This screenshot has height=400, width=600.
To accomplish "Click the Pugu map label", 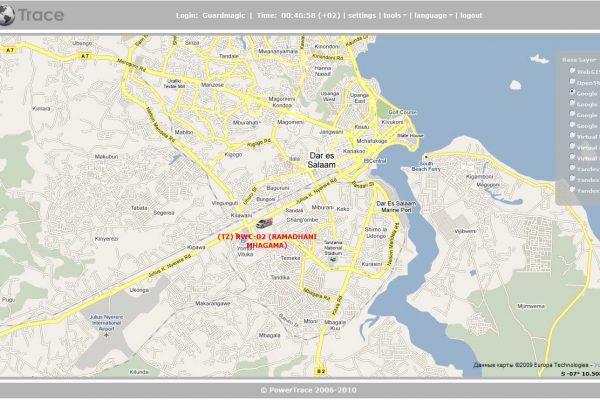I will pos(8,300).
